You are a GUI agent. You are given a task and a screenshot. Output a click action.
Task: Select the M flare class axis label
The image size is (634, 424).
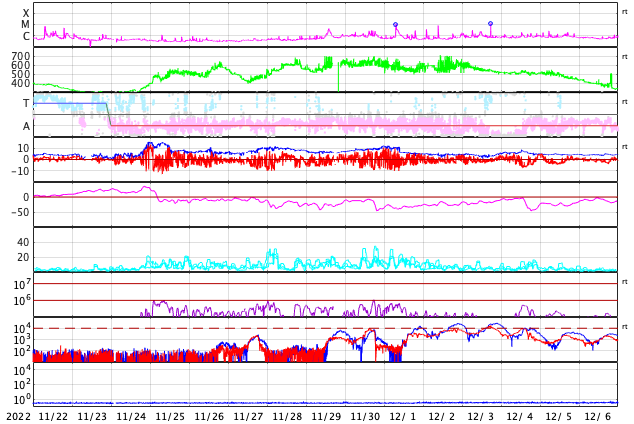[x=26, y=25]
